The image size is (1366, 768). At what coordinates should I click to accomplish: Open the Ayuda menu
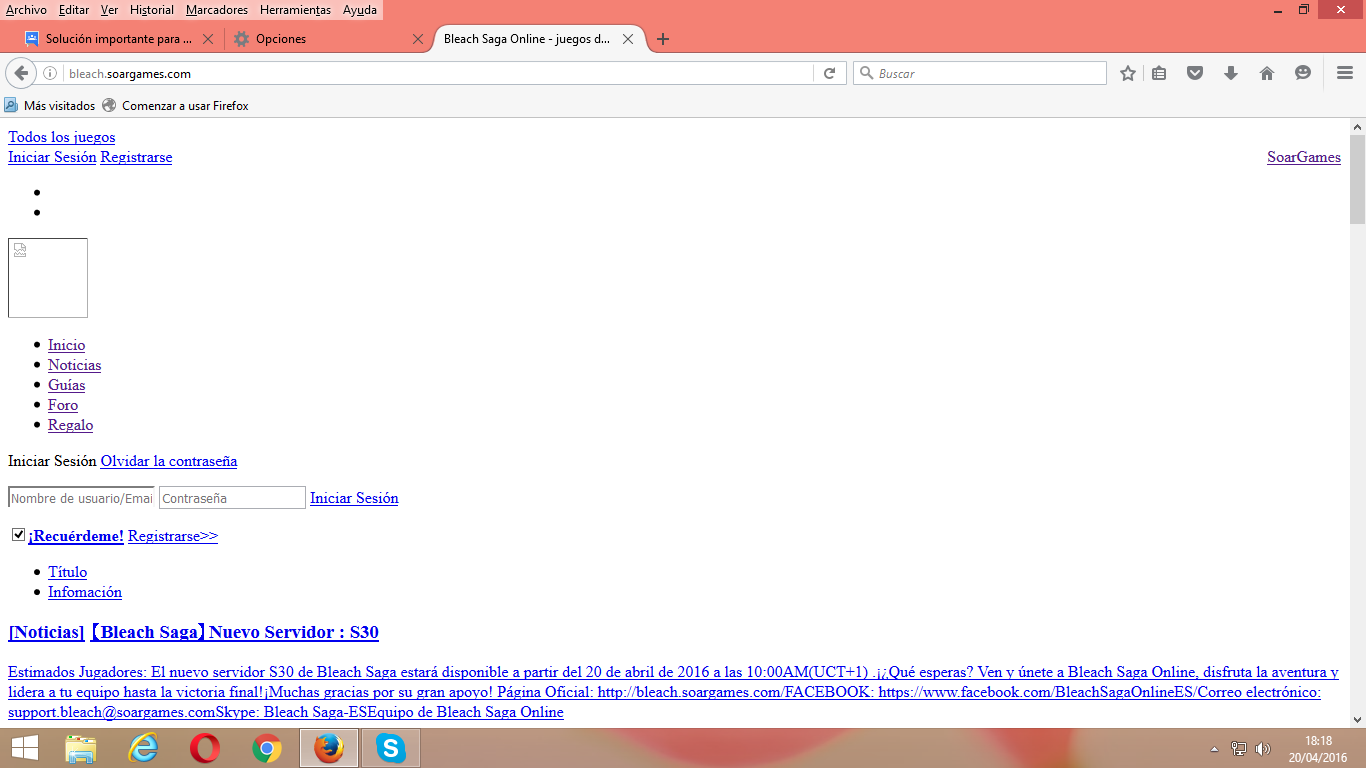pyautogui.click(x=360, y=10)
